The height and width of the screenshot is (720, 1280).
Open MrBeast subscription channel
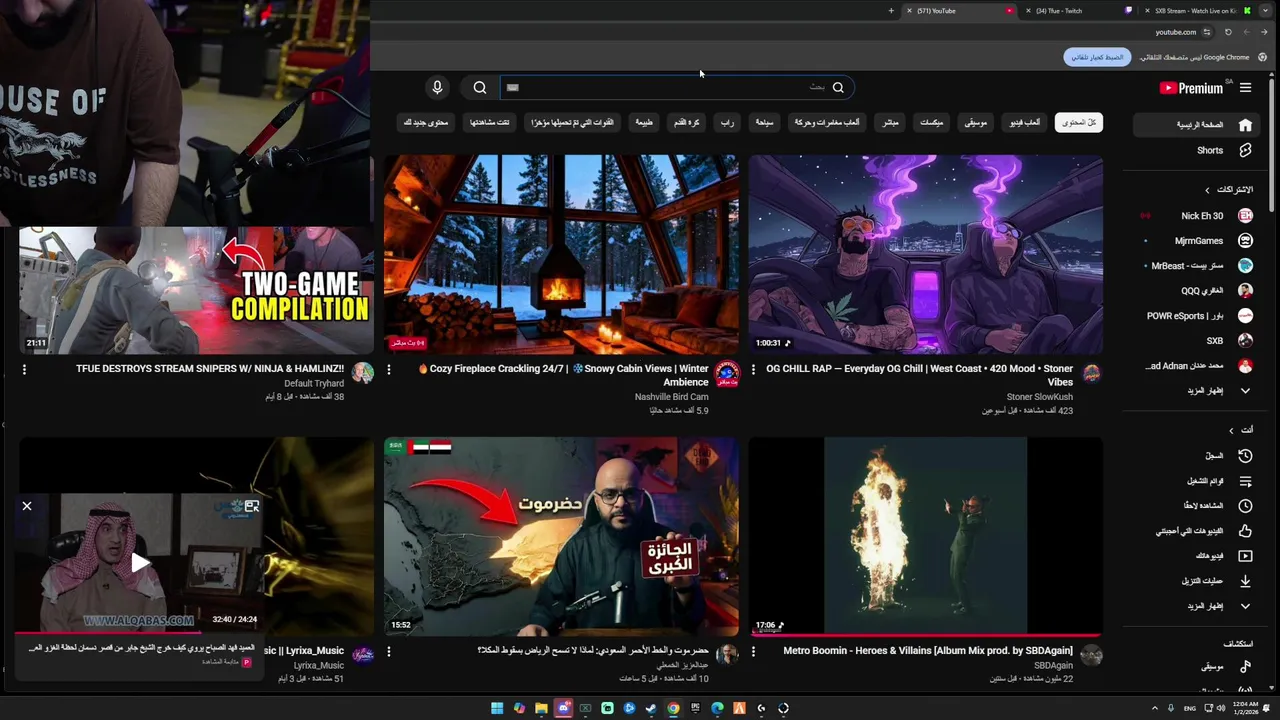(1196, 266)
